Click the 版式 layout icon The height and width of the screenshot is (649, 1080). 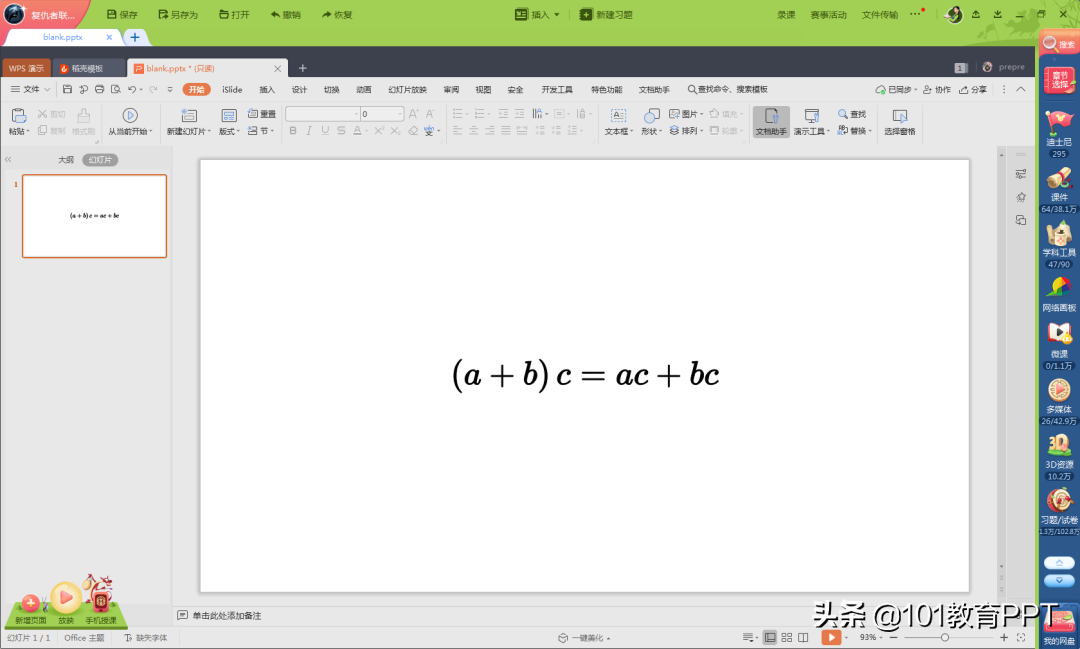[229, 116]
